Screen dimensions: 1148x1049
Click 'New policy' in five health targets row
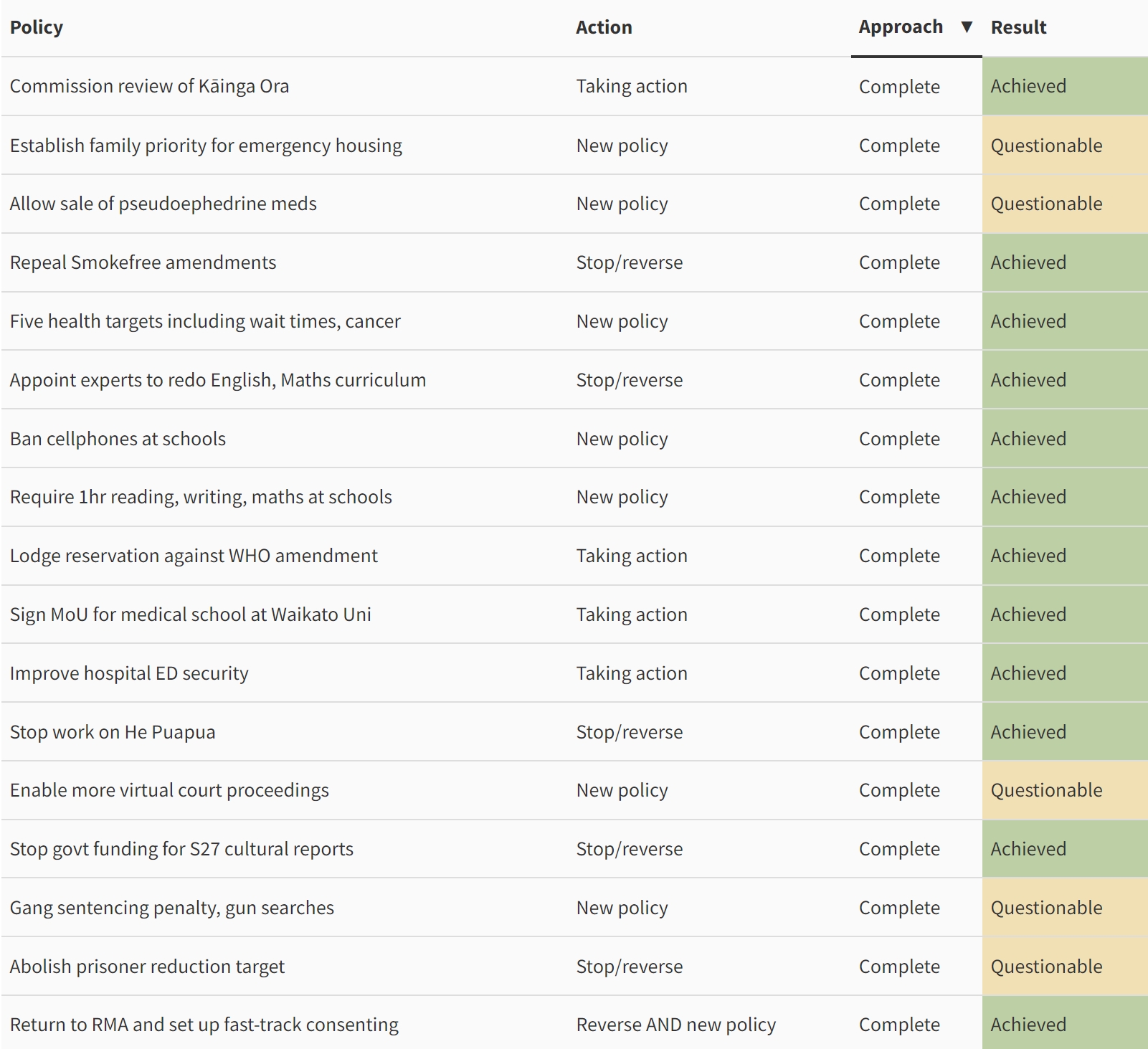pos(622,321)
